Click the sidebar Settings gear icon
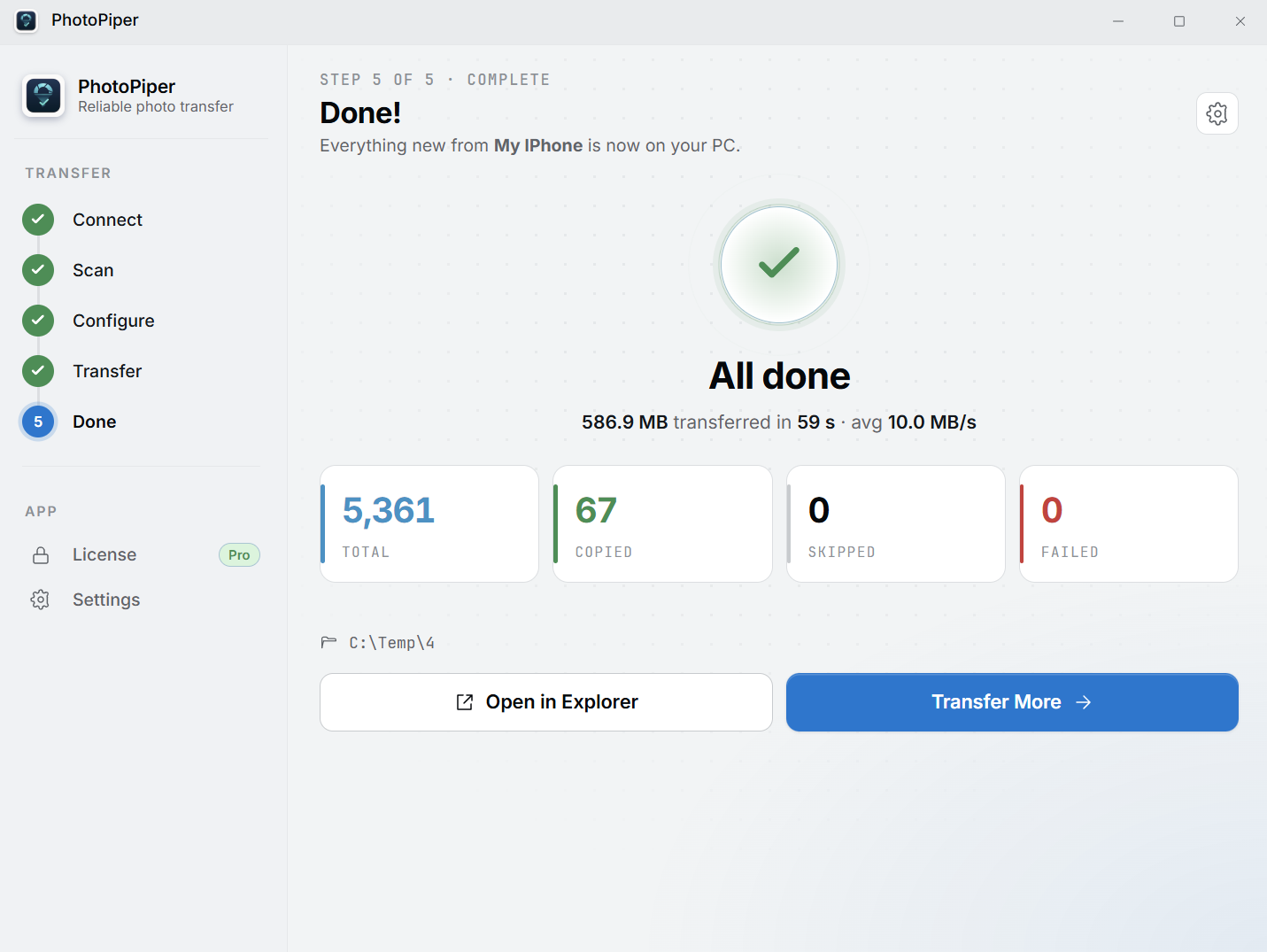The width and height of the screenshot is (1267, 952). [x=40, y=600]
